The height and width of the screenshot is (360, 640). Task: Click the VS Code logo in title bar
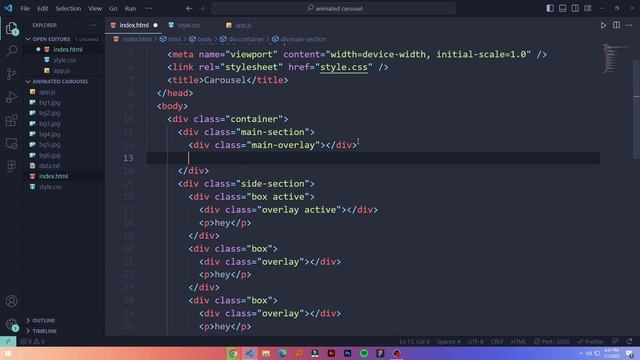coord(8,8)
